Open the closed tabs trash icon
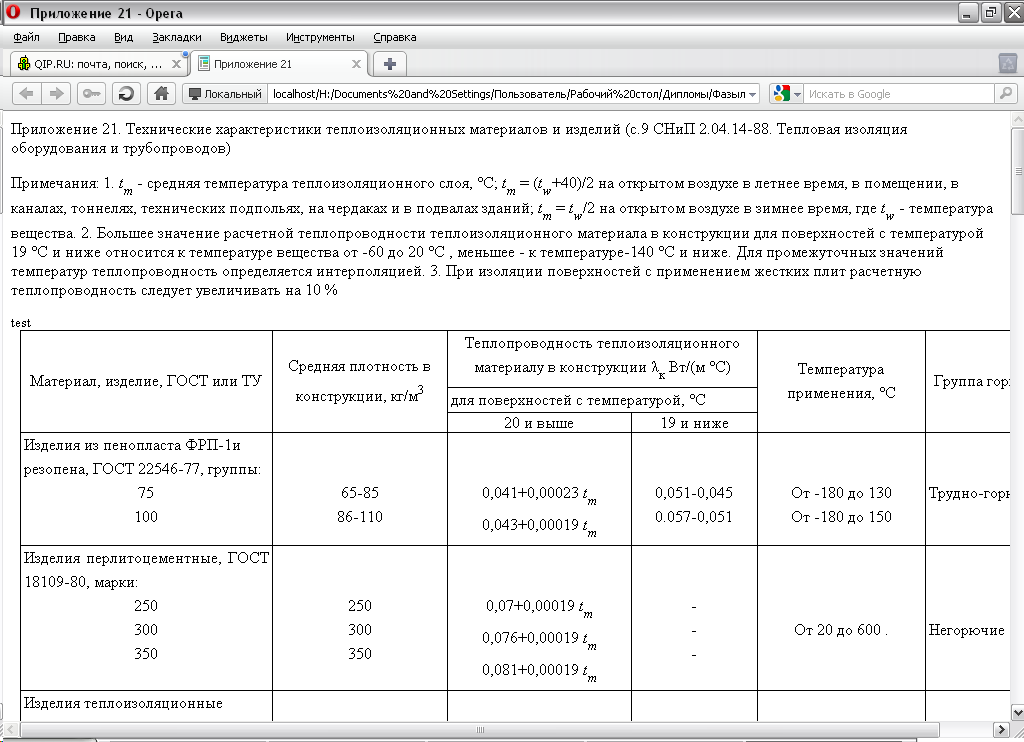The image size is (1024, 742). pos(1008,63)
